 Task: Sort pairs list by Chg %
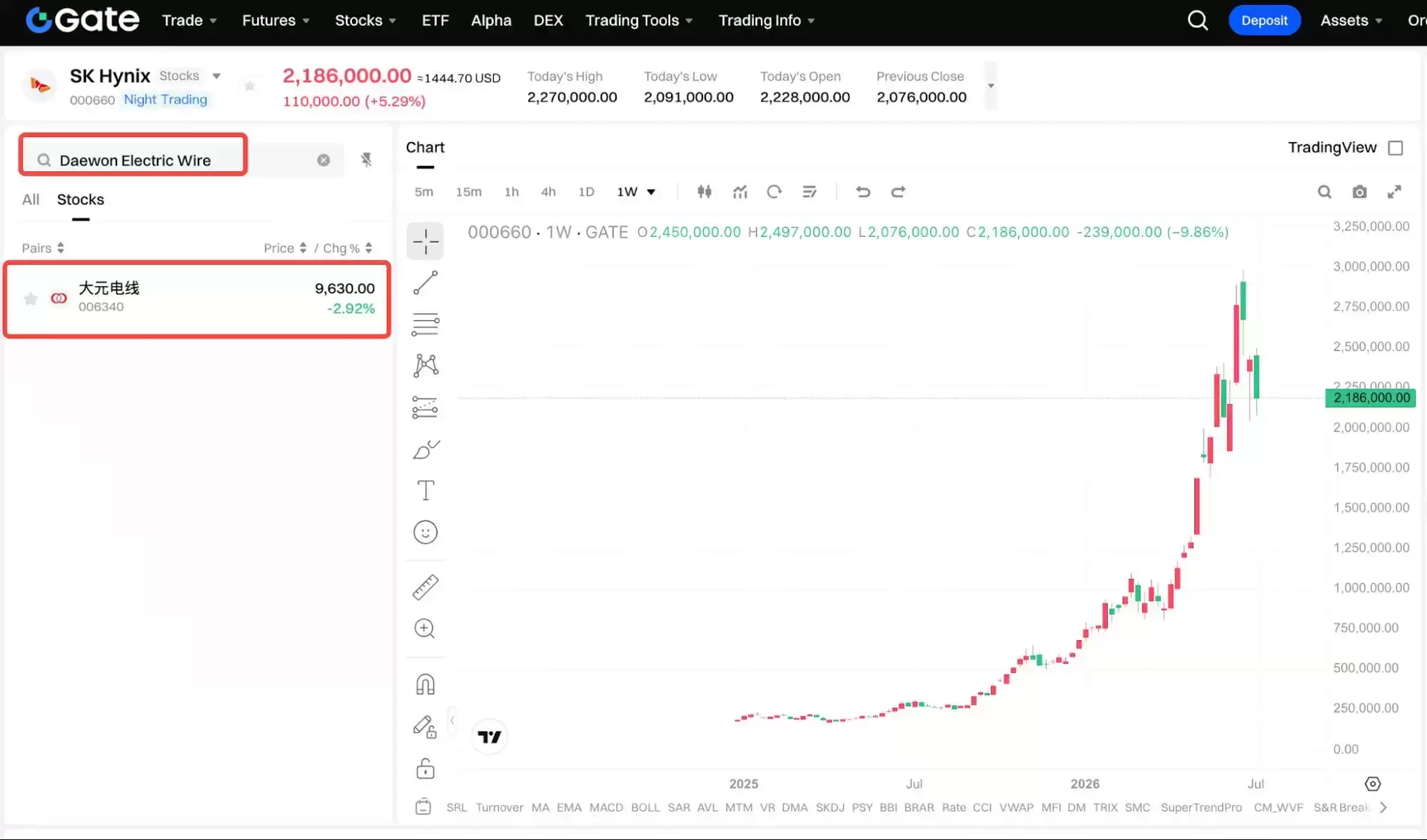pyautogui.click(x=348, y=248)
